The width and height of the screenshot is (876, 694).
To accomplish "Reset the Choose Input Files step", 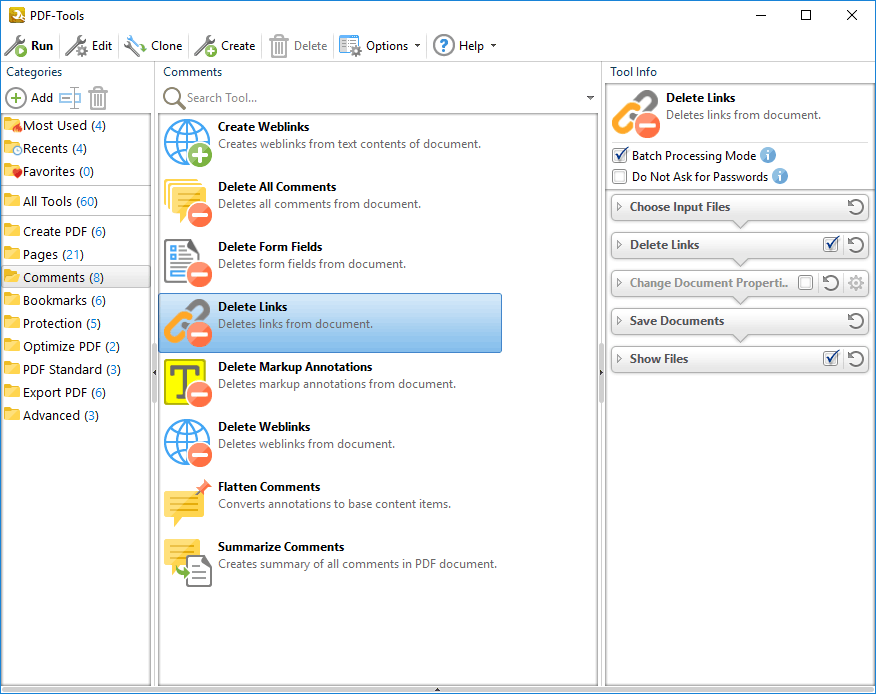I will [855, 207].
